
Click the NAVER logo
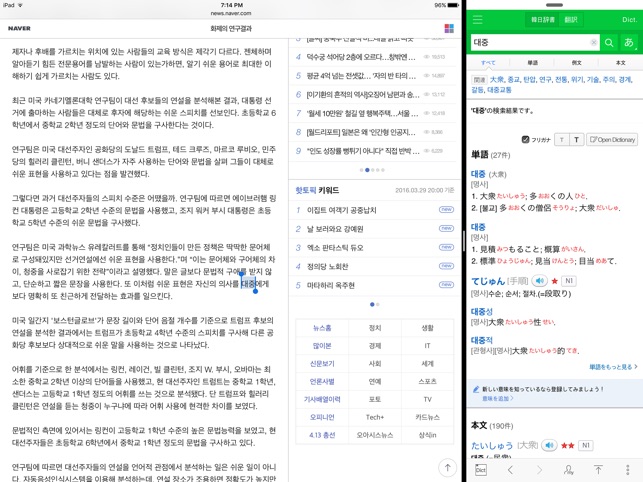pyautogui.click(x=19, y=28)
